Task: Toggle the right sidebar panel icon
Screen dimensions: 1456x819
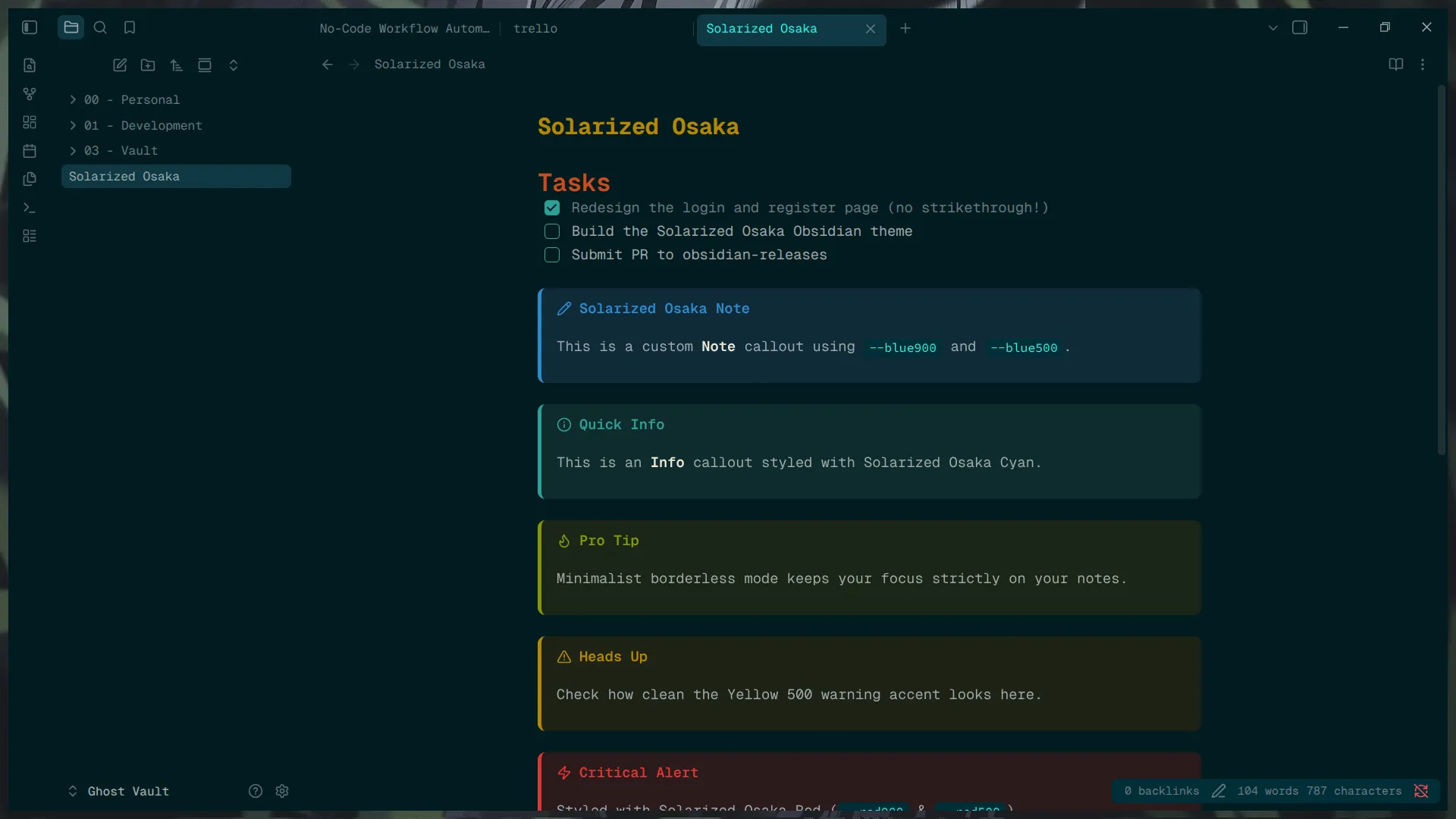Action: tap(1300, 27)
